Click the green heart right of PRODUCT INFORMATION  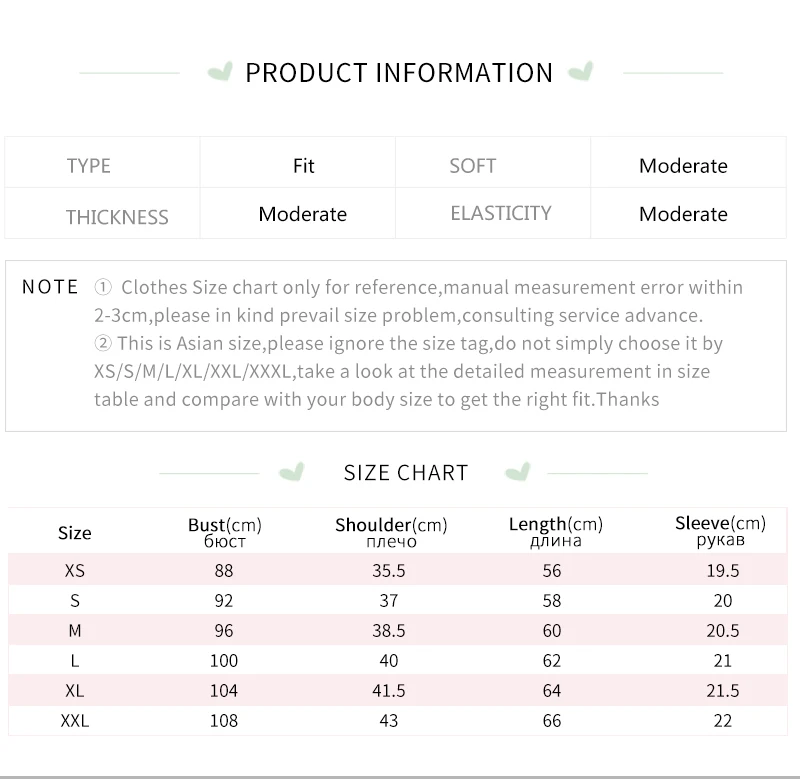click(x=580, y=72)
